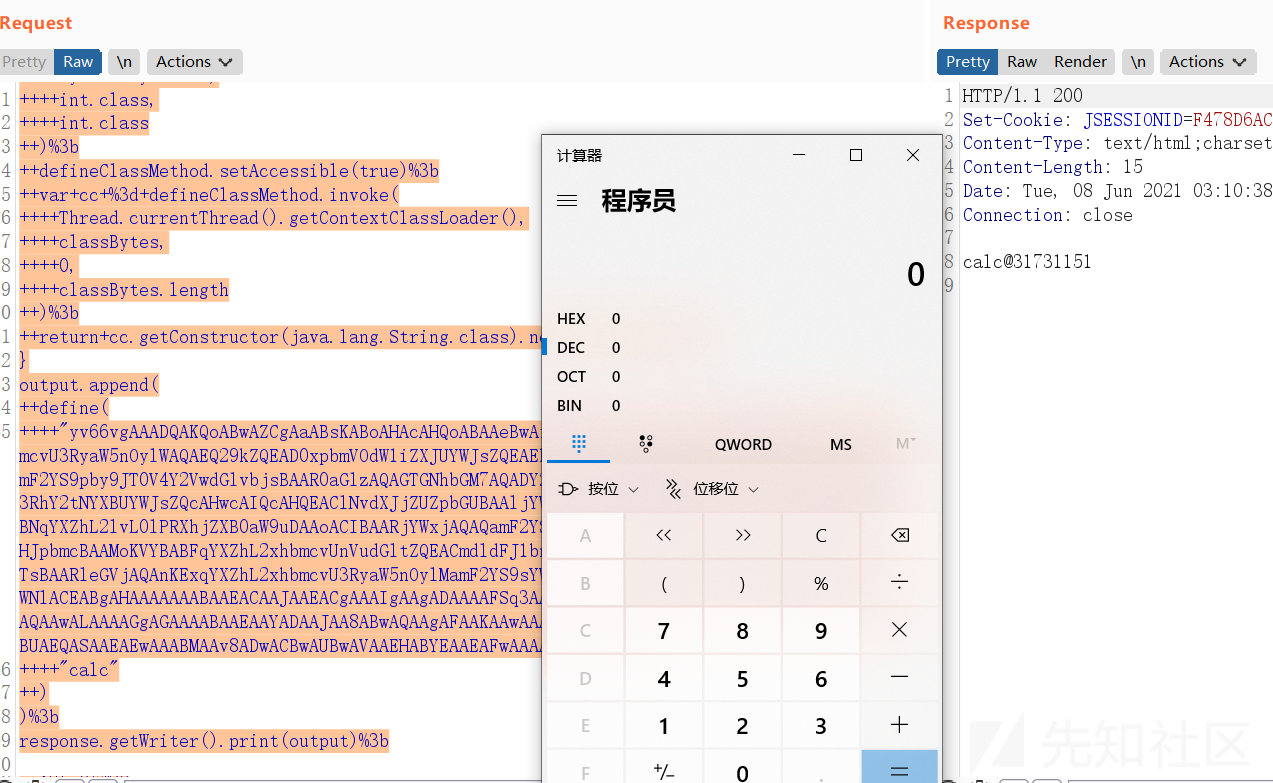Viewport: 1273px width, 783px height.
Task: Click the response.getWriter().print(output) line
Action: tap(204, 741)
